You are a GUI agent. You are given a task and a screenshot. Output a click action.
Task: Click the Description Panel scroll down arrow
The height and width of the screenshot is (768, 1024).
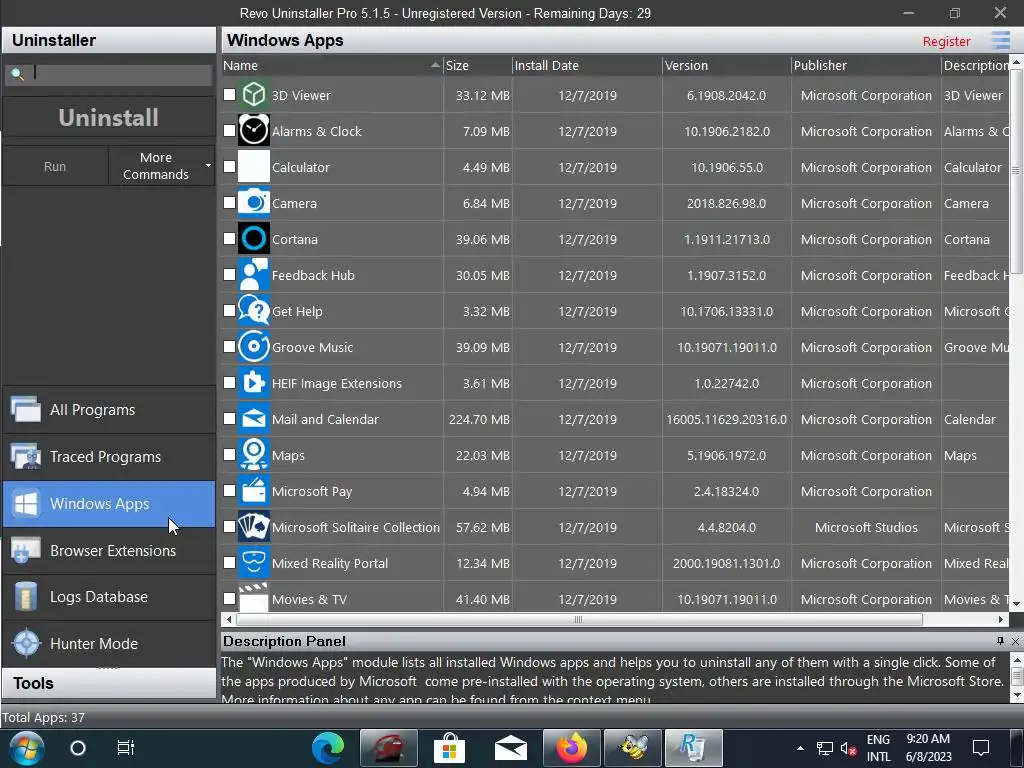[1016, 696]
